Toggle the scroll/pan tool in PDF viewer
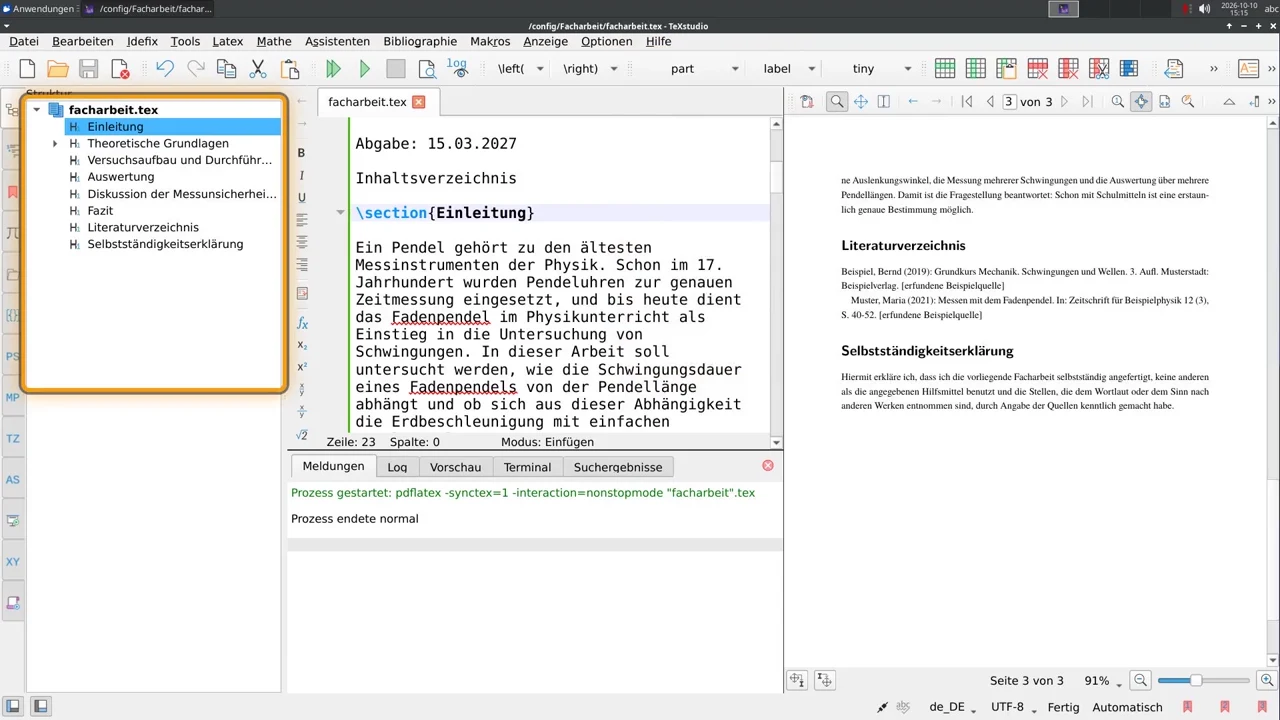This screenshot has width=1280, height=720. tap(860, 102)
